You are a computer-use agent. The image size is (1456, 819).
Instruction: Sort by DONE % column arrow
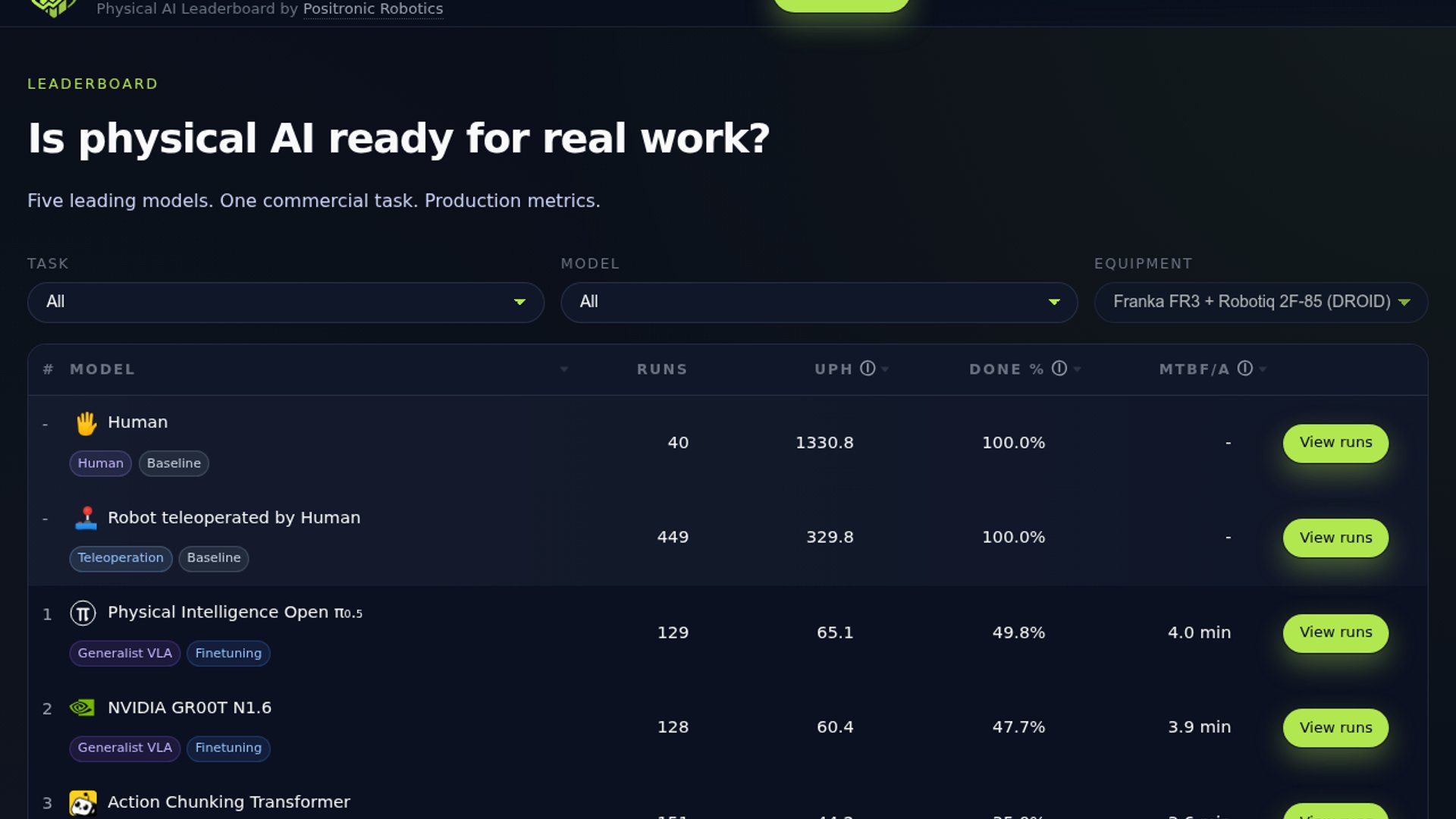[x=1078, y=369]
